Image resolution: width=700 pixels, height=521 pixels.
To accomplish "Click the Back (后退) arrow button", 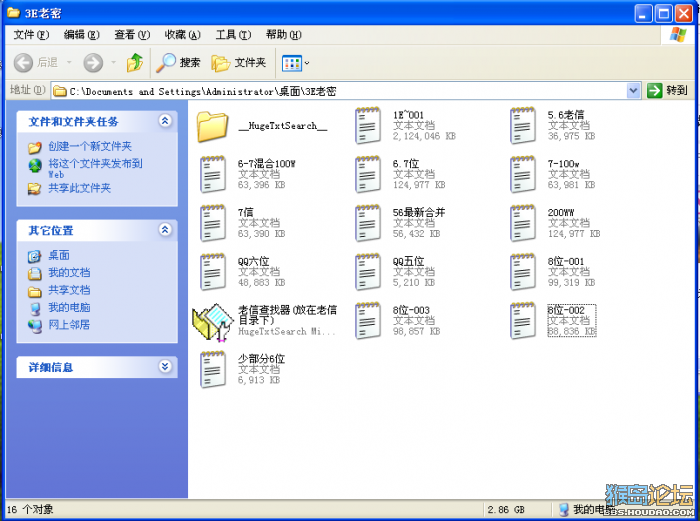I will click(23, 63).
